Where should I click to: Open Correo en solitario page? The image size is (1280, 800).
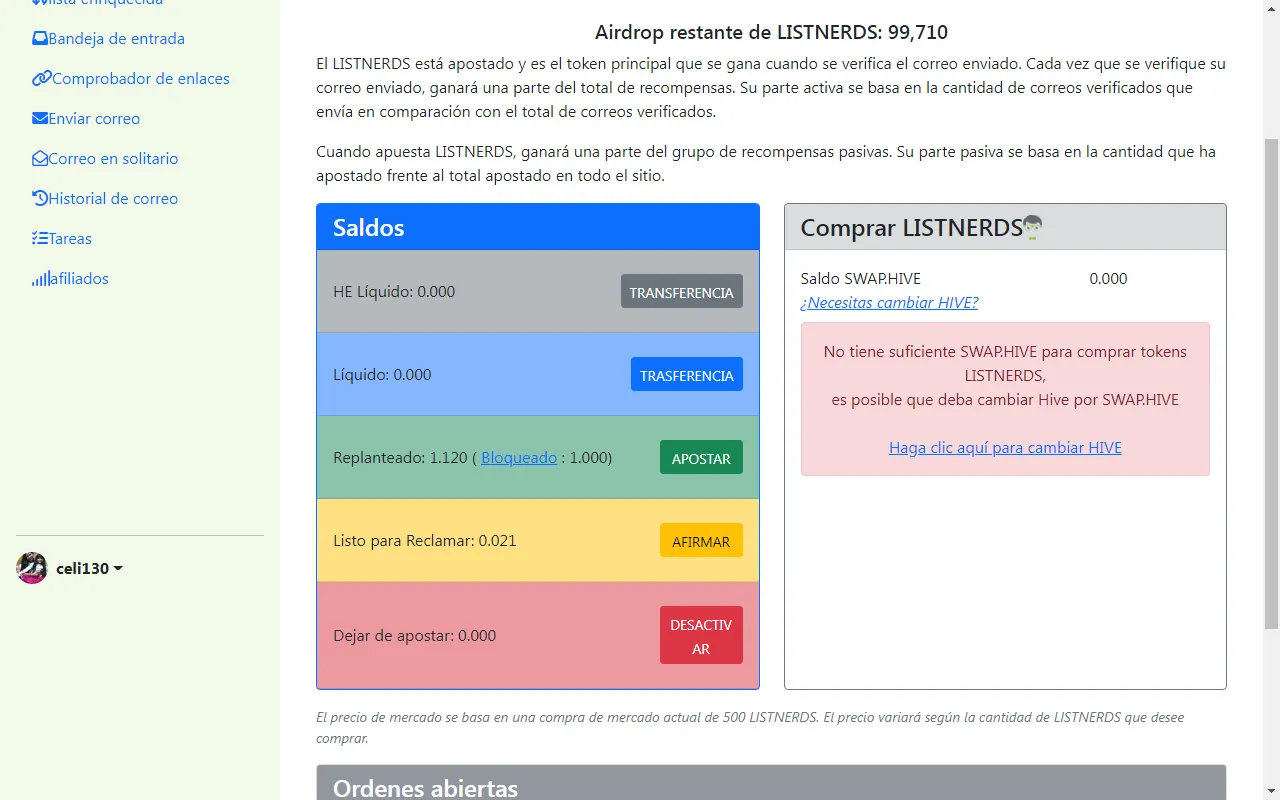pos(105,159)
